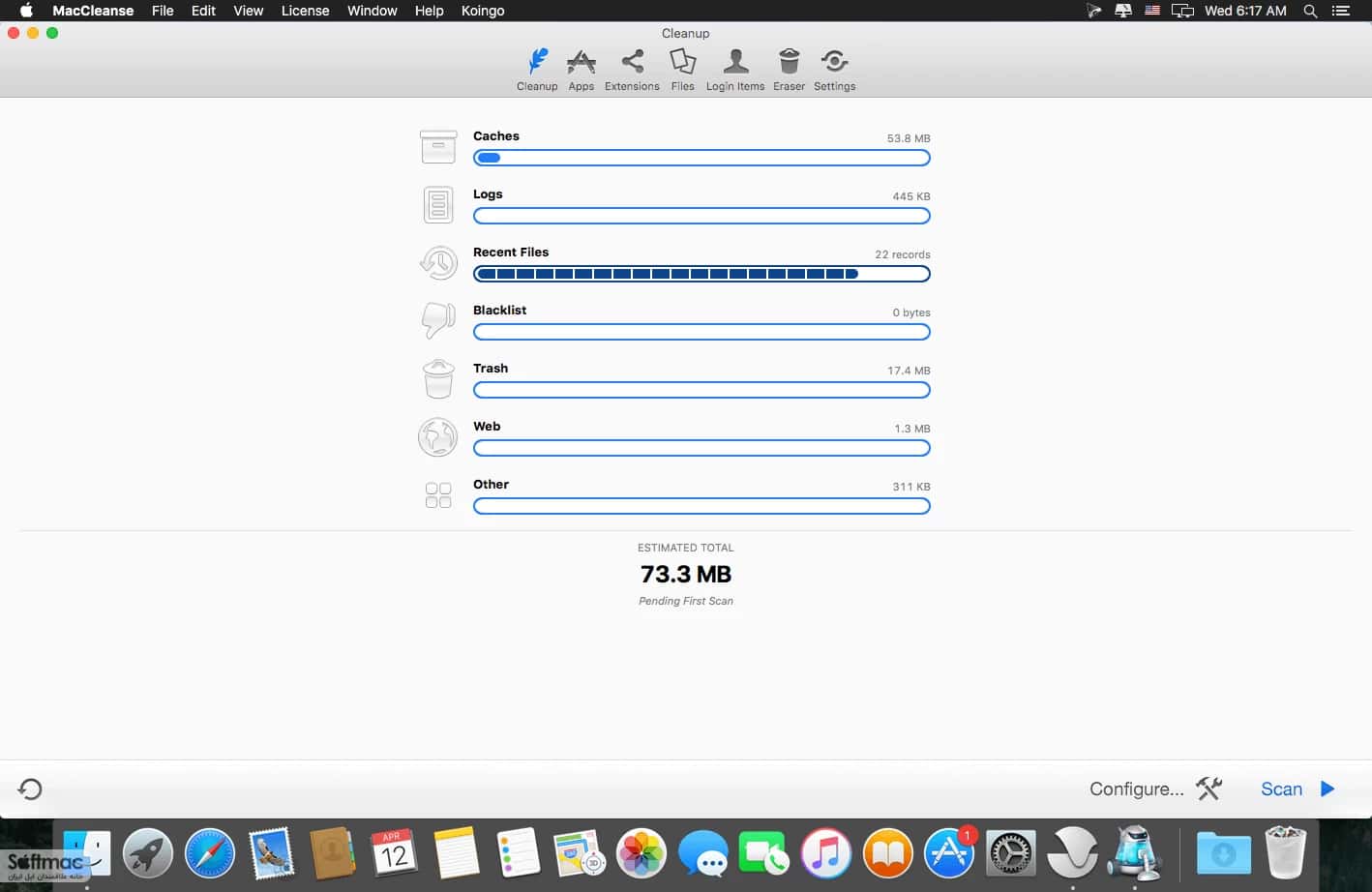This screenshot has width=1372, height=892.
Task: Click the Web progress bar
Action: [x=701, y=448]
